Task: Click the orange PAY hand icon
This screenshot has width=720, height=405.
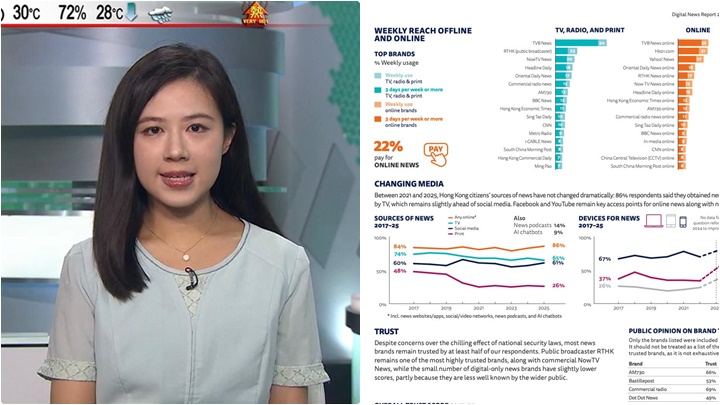Action: [x=435, y=155]
